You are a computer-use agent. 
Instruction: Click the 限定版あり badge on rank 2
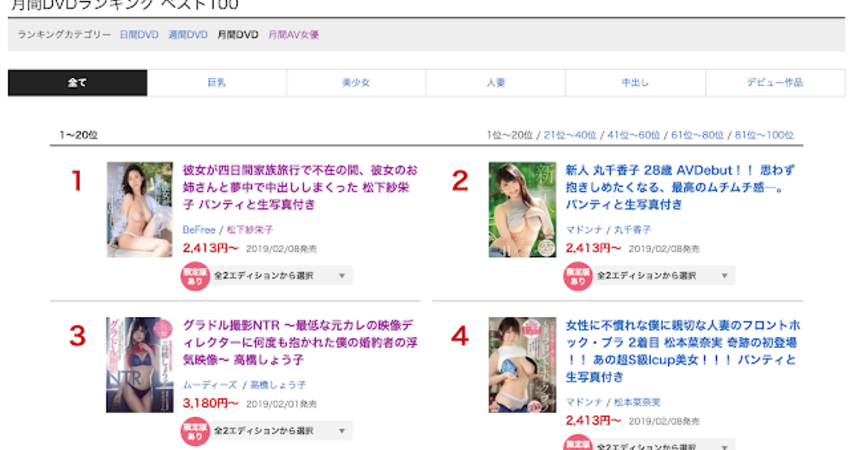point(577,276)
